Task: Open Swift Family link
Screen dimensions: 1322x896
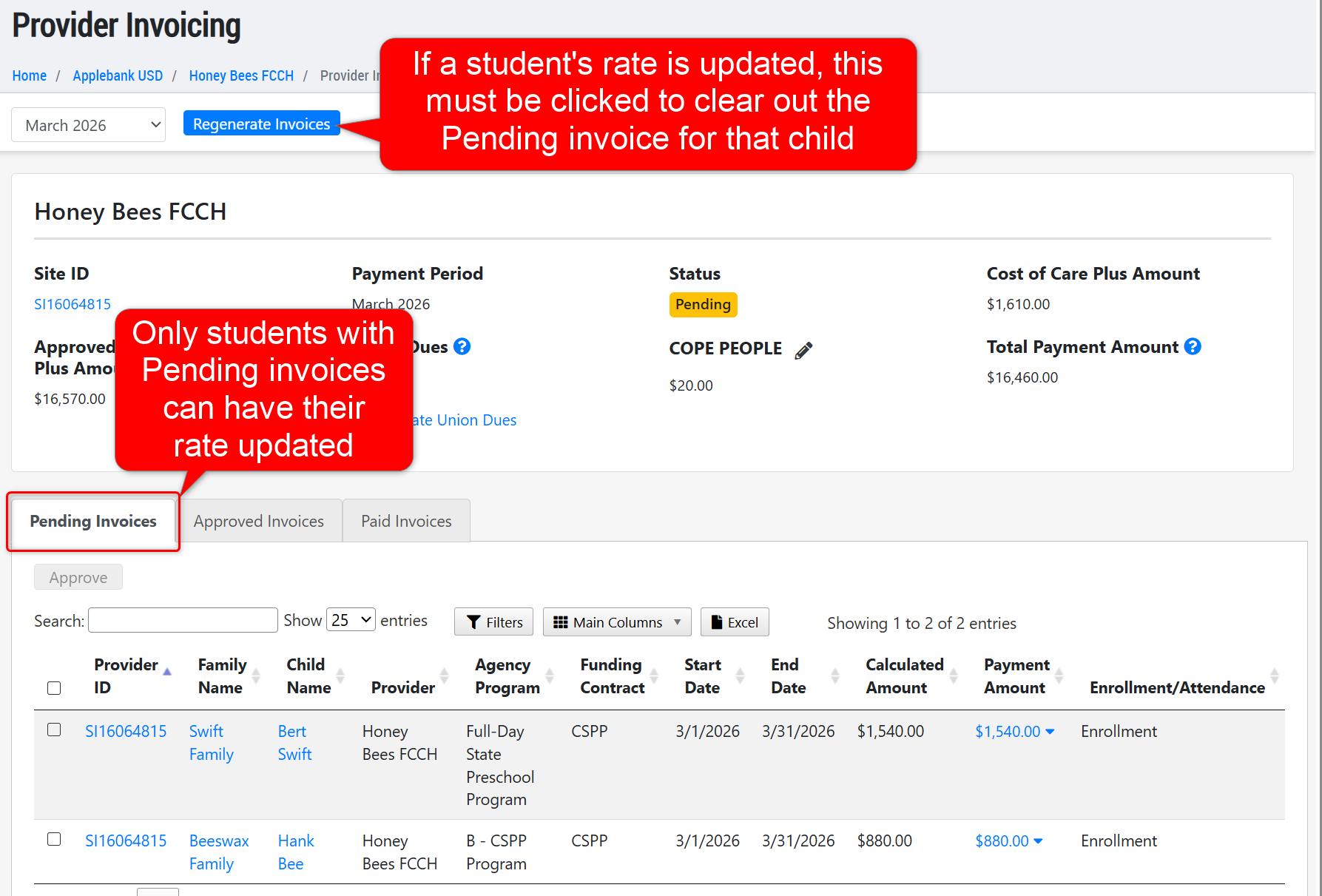Action: (x=212, y=743)
